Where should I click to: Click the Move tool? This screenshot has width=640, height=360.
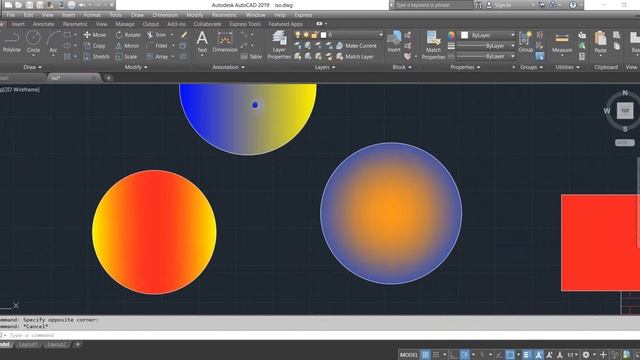tap(95, 35)
